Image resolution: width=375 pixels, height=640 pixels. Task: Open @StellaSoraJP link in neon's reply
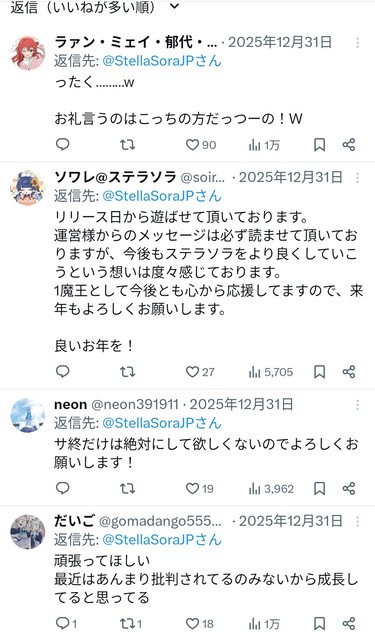coord(162,423)
